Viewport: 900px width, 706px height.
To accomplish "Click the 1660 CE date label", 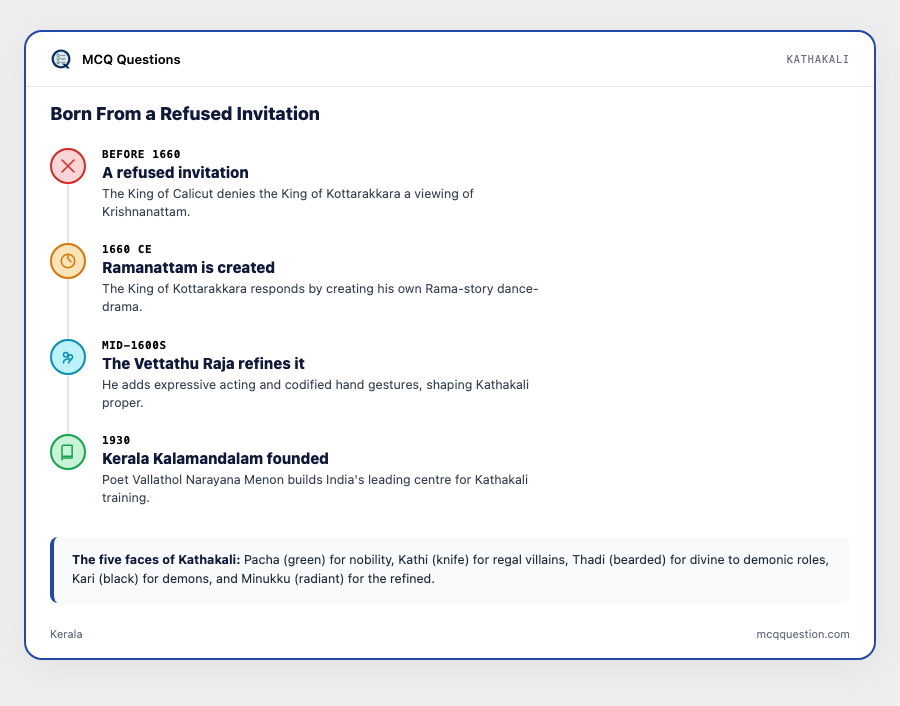I will tap(127, 249).
